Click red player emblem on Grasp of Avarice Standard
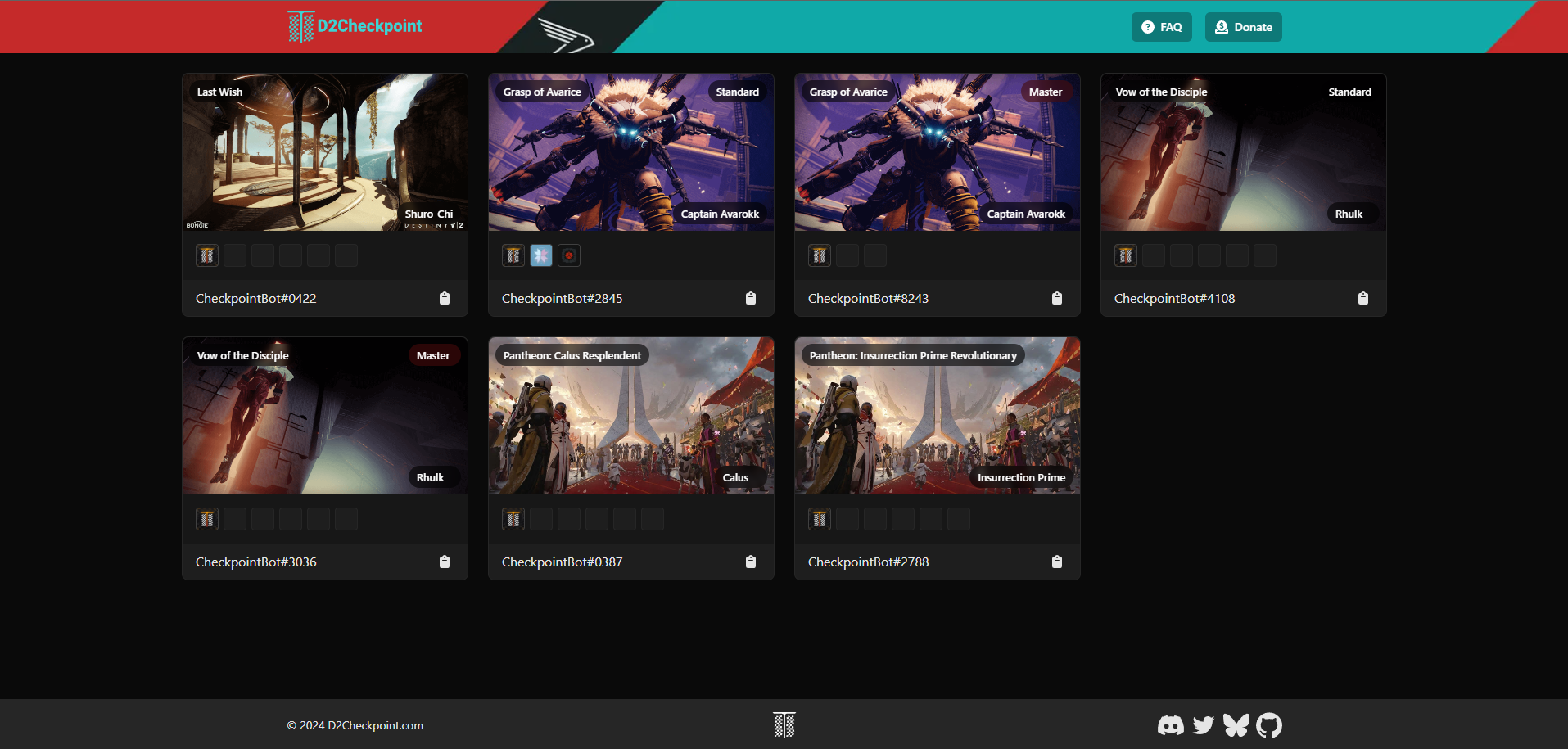 pyautogui.click(x=569, y=255)
